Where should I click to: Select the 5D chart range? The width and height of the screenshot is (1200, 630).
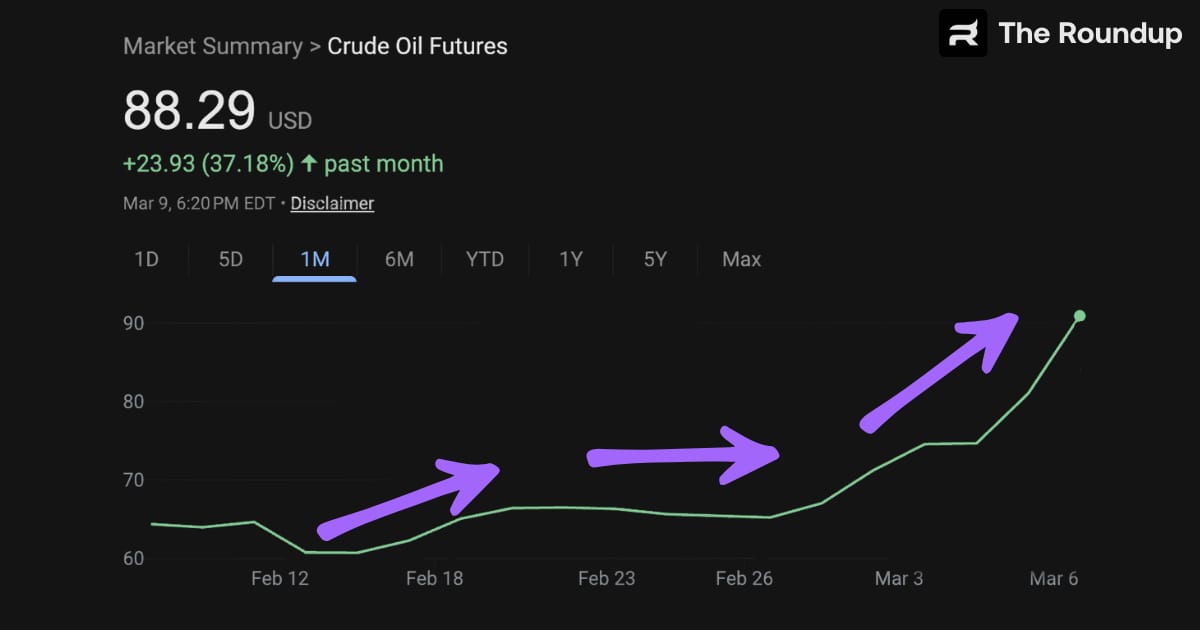[x=231, y=259]
